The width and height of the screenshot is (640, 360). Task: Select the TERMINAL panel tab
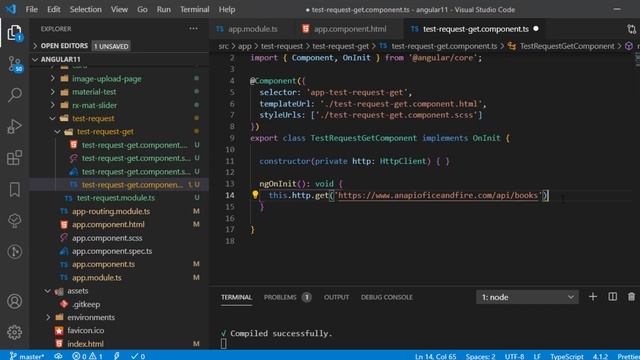236,297
